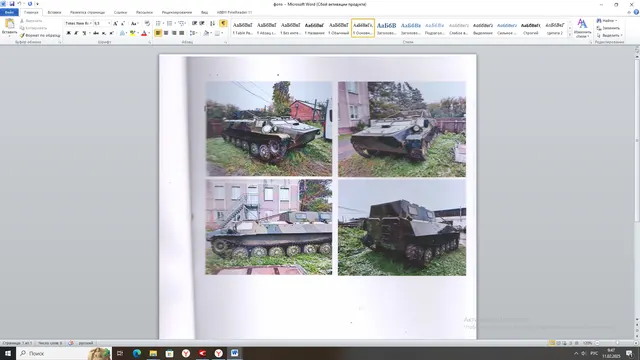Align text left
Image resolution: width=640 pixels, height=360 pixels.
click(158, 33)
